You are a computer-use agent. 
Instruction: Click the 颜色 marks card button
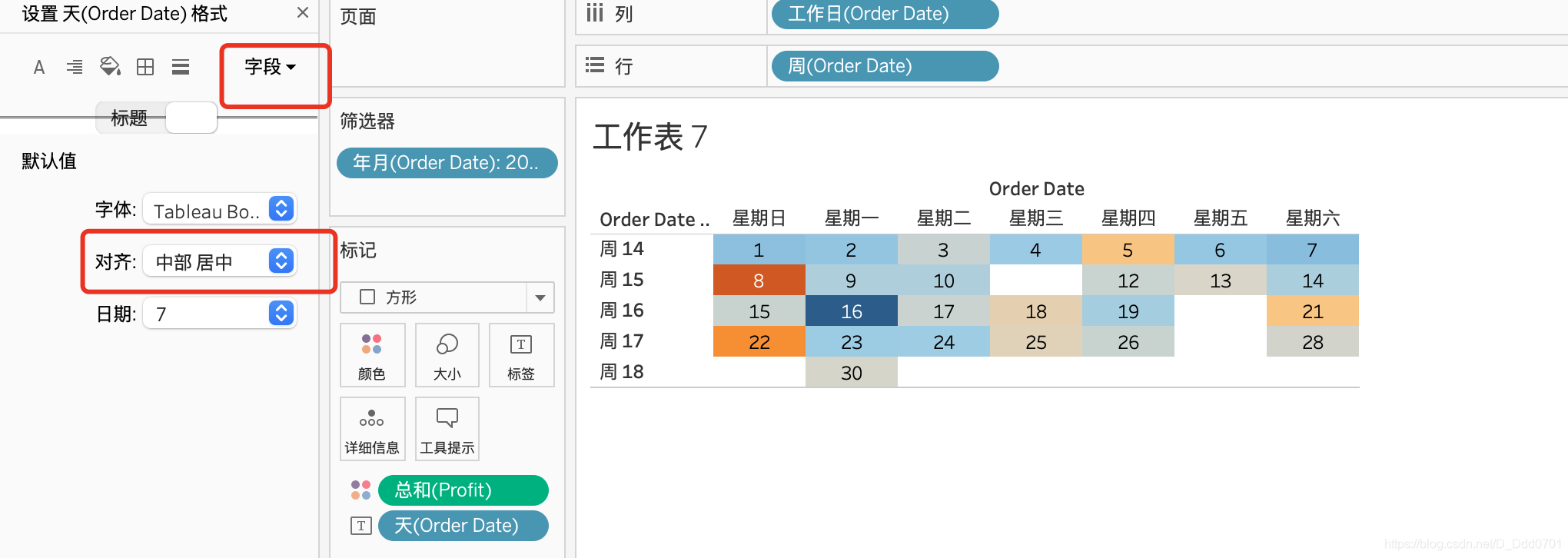[x=372, y=355]
